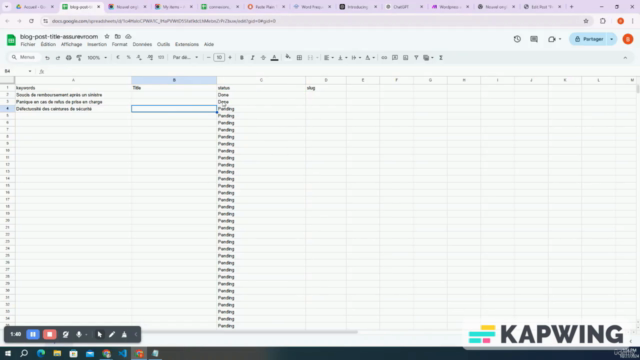Select cell with 'Soucis de remboursement après un sinistre'

click(73, 95)
